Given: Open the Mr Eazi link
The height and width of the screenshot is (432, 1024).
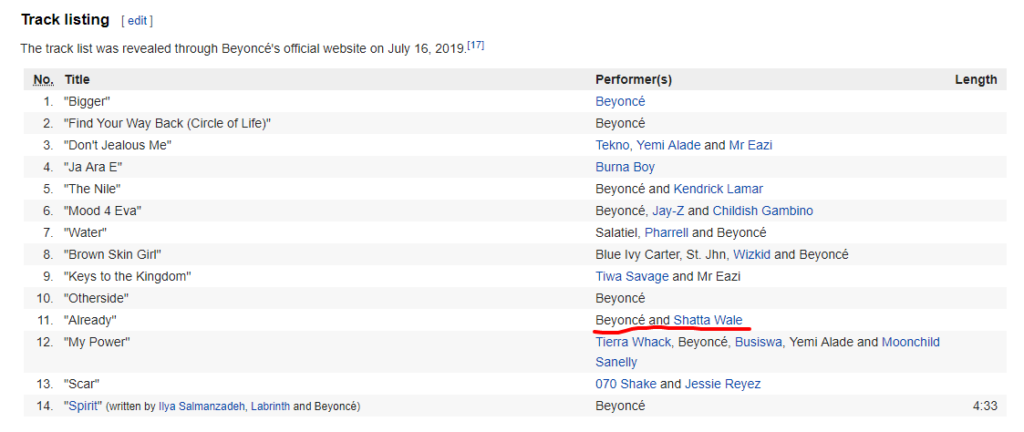Looking at the screenshot, I should tap(750, 145).
